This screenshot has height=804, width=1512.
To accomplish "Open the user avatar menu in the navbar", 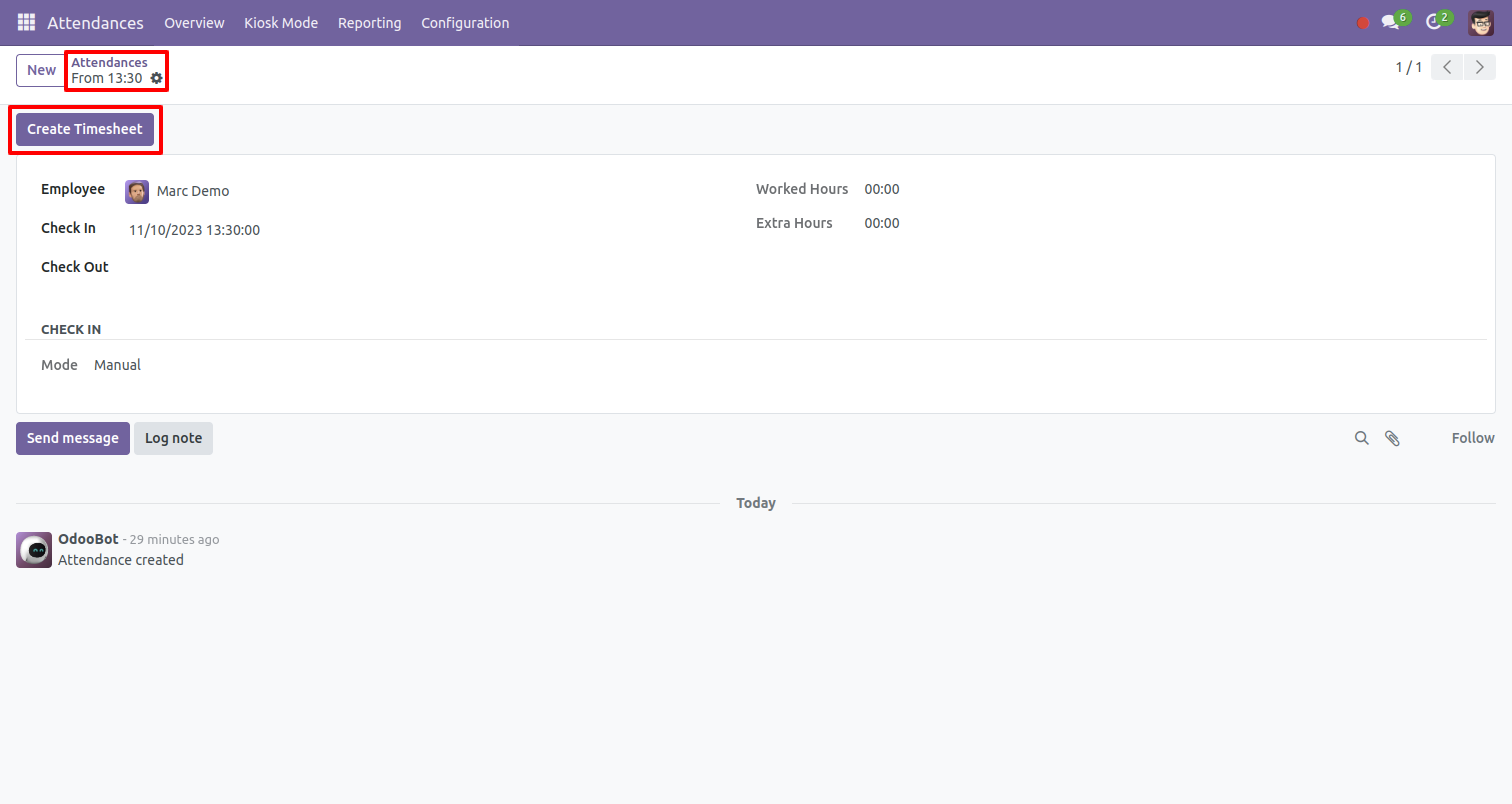I will tap(1481, 22).
